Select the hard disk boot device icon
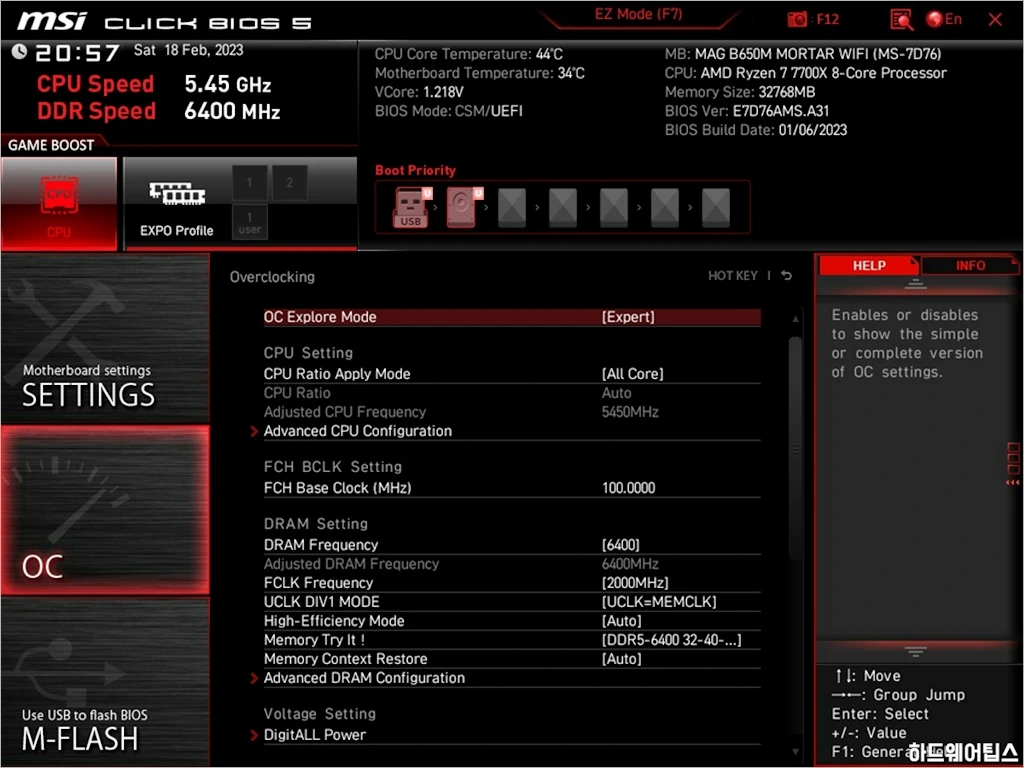Viewport: 1024px width, 768px height. pos(462,207)
